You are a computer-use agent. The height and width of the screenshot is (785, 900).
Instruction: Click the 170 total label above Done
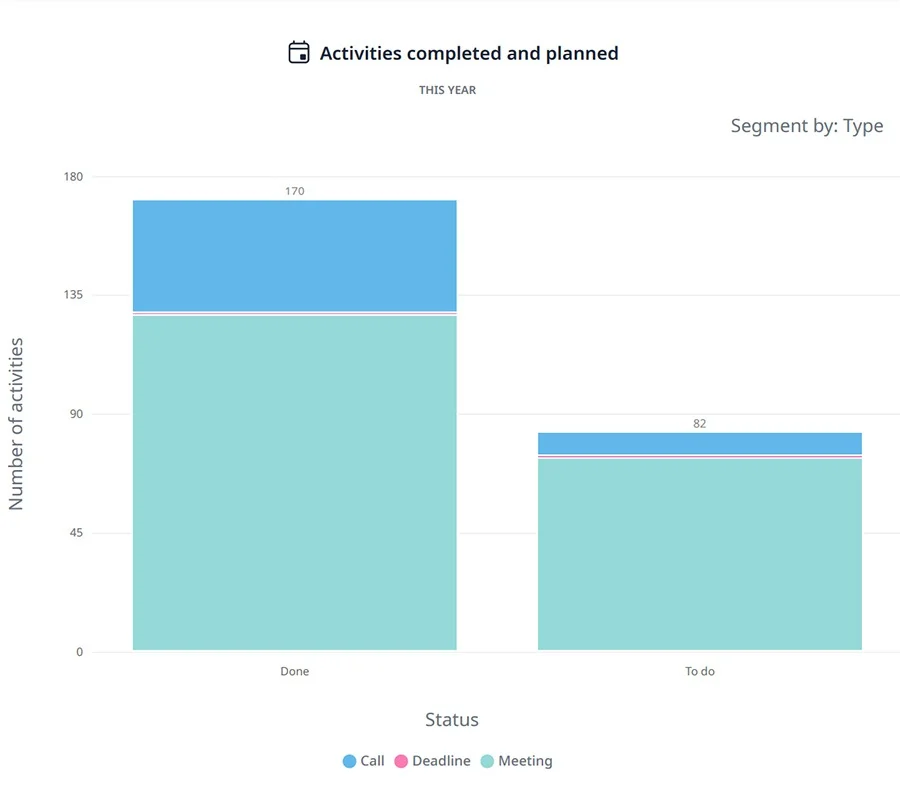[294, 191]
